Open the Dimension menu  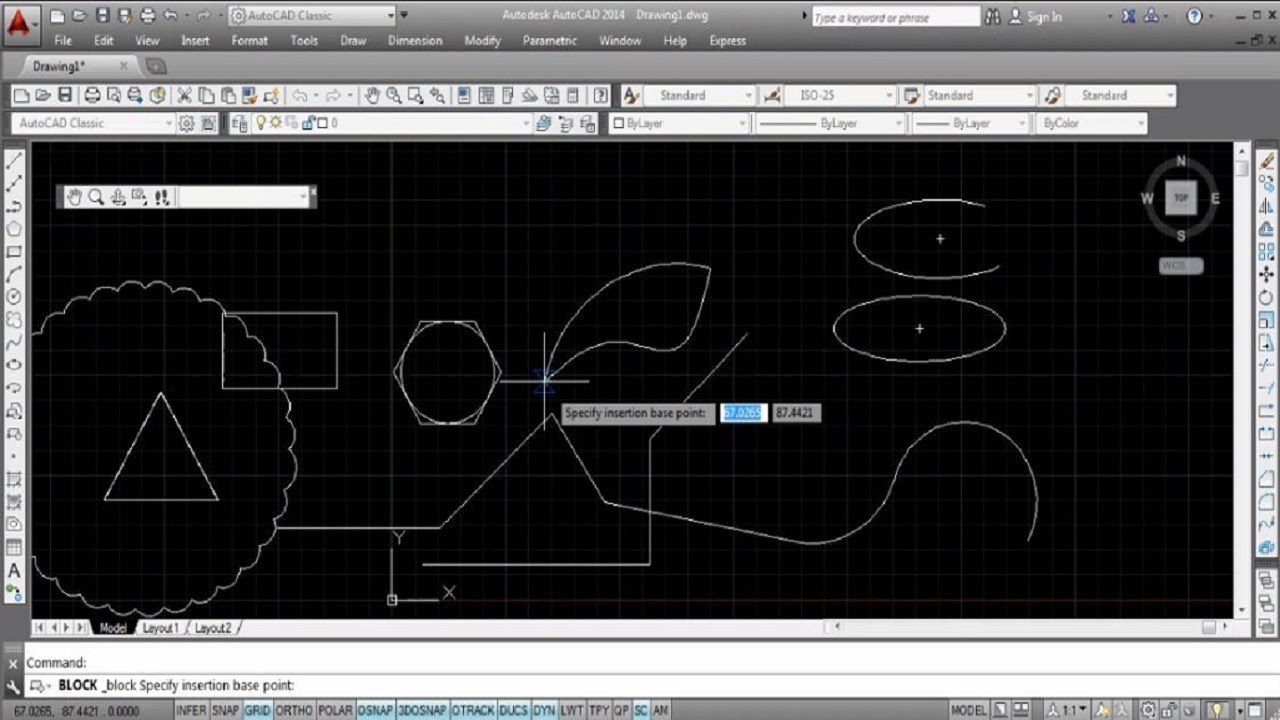pyautogui.click(x=415, y=41)
